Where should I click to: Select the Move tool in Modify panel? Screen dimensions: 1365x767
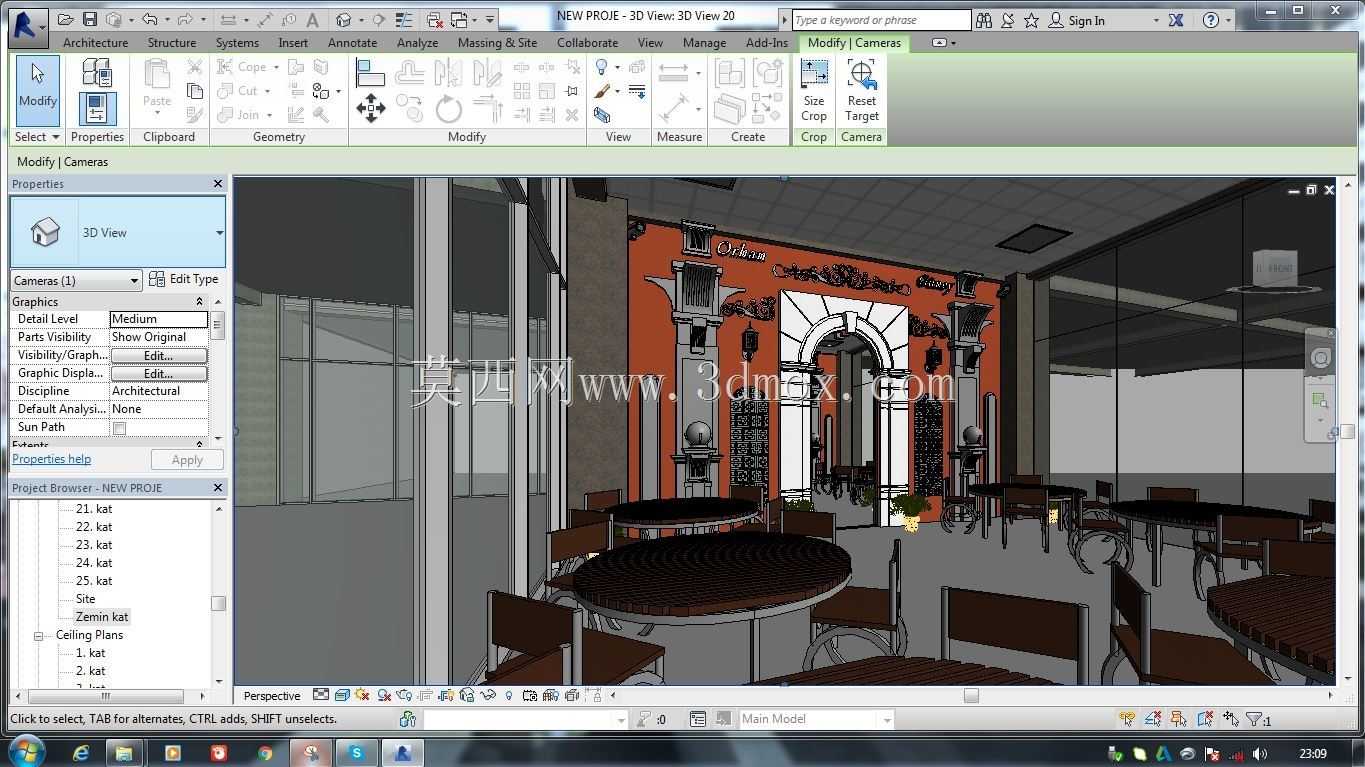tap(371, 108)
